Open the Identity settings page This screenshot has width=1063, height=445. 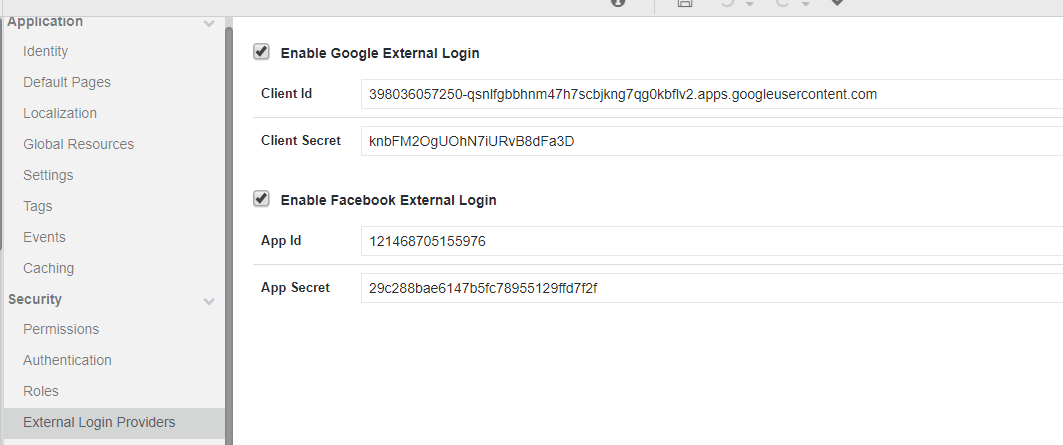coord(45,52)
